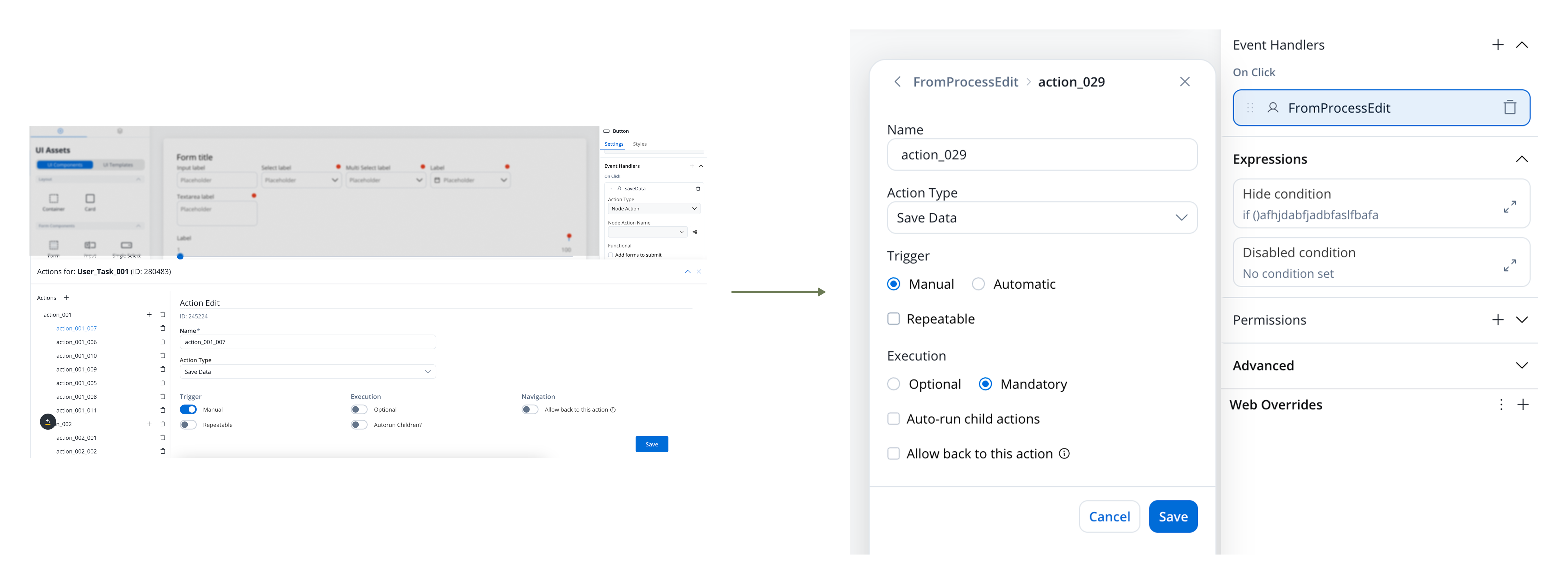Enable the Optional toggle in Action Edit
The width and height of the screenshot is (1568, 584).
pyautogui.click(x=359, y=409)
